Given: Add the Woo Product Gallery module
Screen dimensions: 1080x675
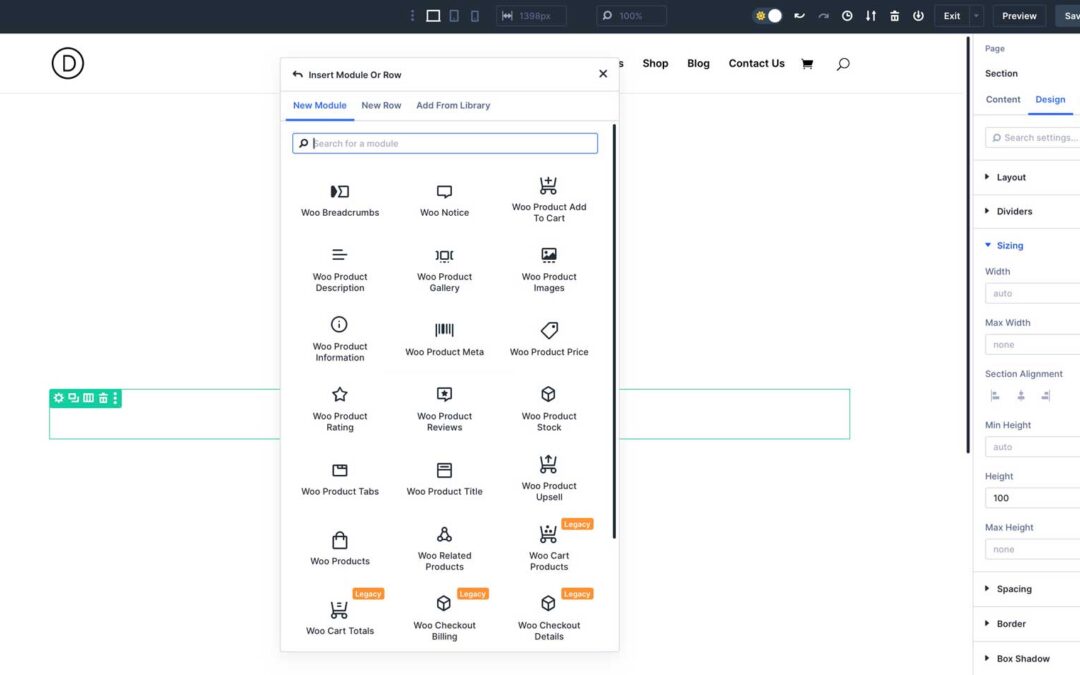Looking at the screenshot, I should tap(444, 268).
